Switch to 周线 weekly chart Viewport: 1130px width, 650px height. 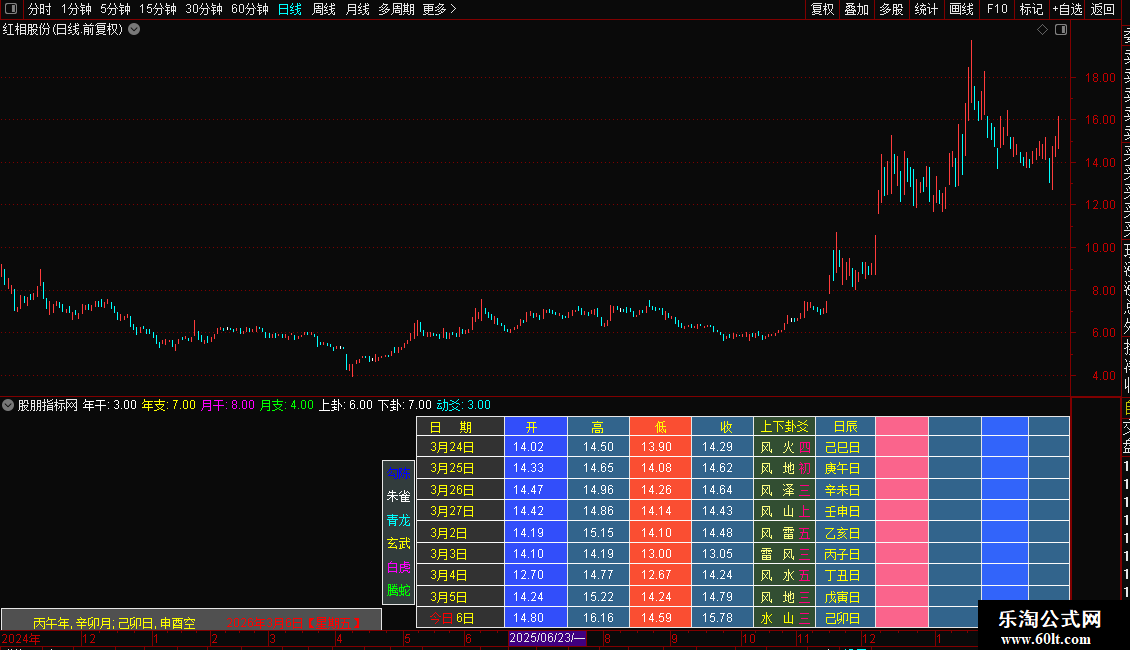pyautogui.click(x=324, y=9)
